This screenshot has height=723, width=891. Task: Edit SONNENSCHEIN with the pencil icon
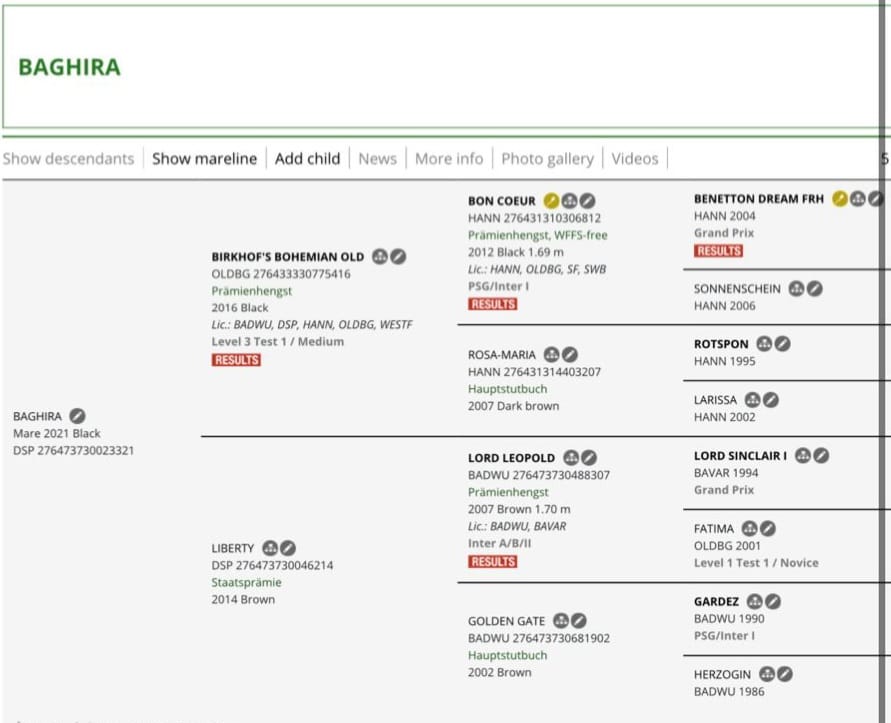815,289
